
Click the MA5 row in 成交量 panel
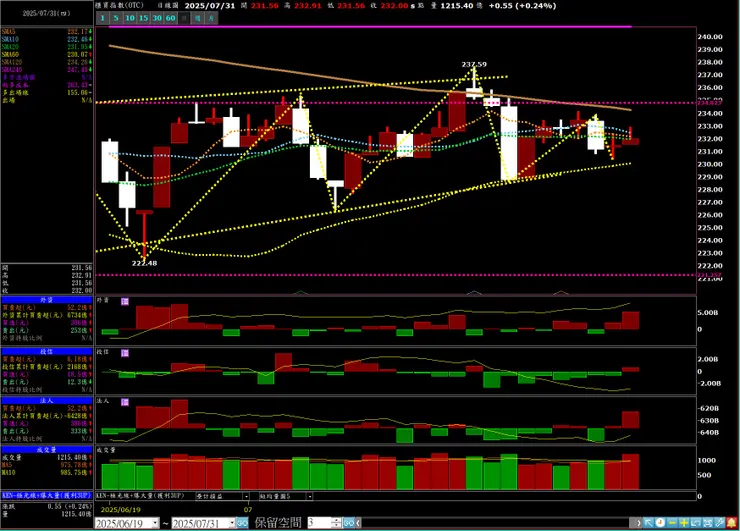click(46, 465)
